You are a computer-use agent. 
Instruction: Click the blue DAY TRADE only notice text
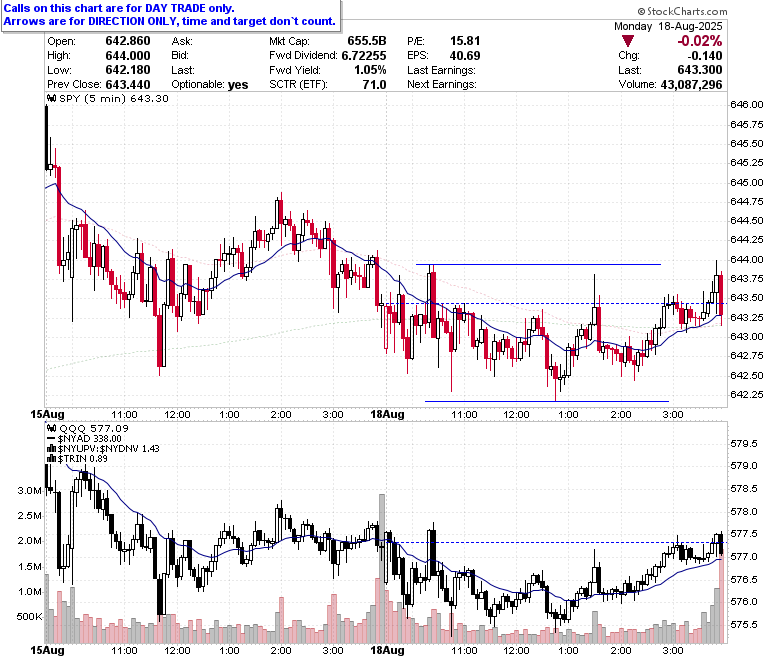[x=169, y=15]
